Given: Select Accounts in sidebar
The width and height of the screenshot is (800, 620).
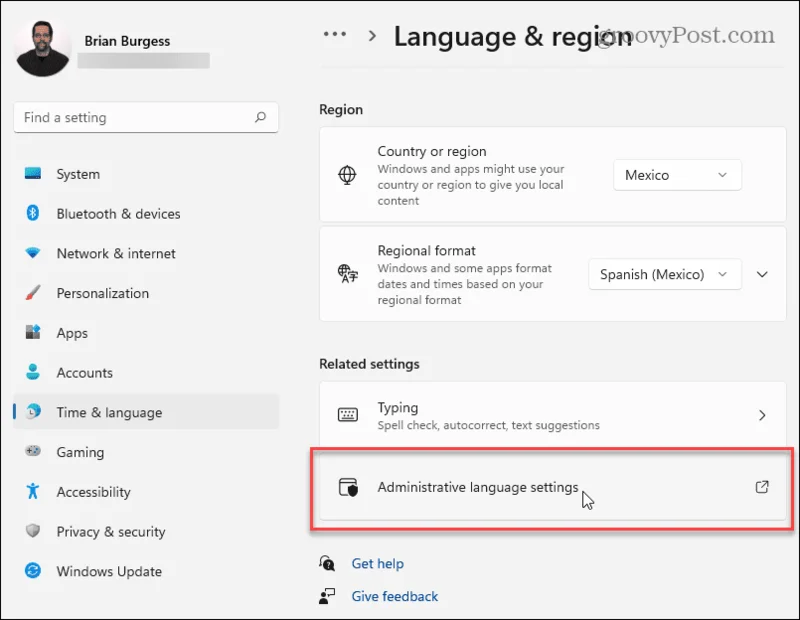Looking at the screenshot, I should coord(146,373).
